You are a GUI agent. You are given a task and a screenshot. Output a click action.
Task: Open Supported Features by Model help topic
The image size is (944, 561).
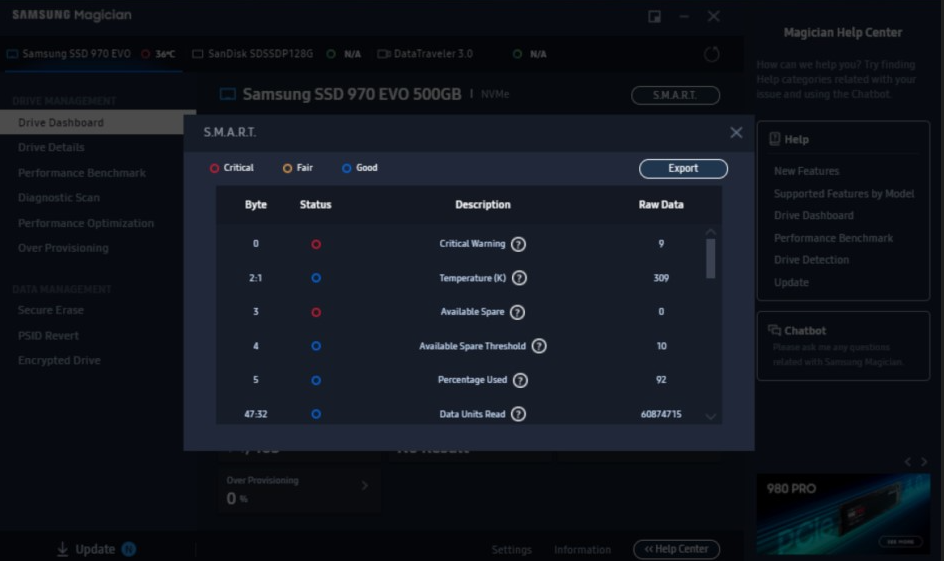(843, 194)
